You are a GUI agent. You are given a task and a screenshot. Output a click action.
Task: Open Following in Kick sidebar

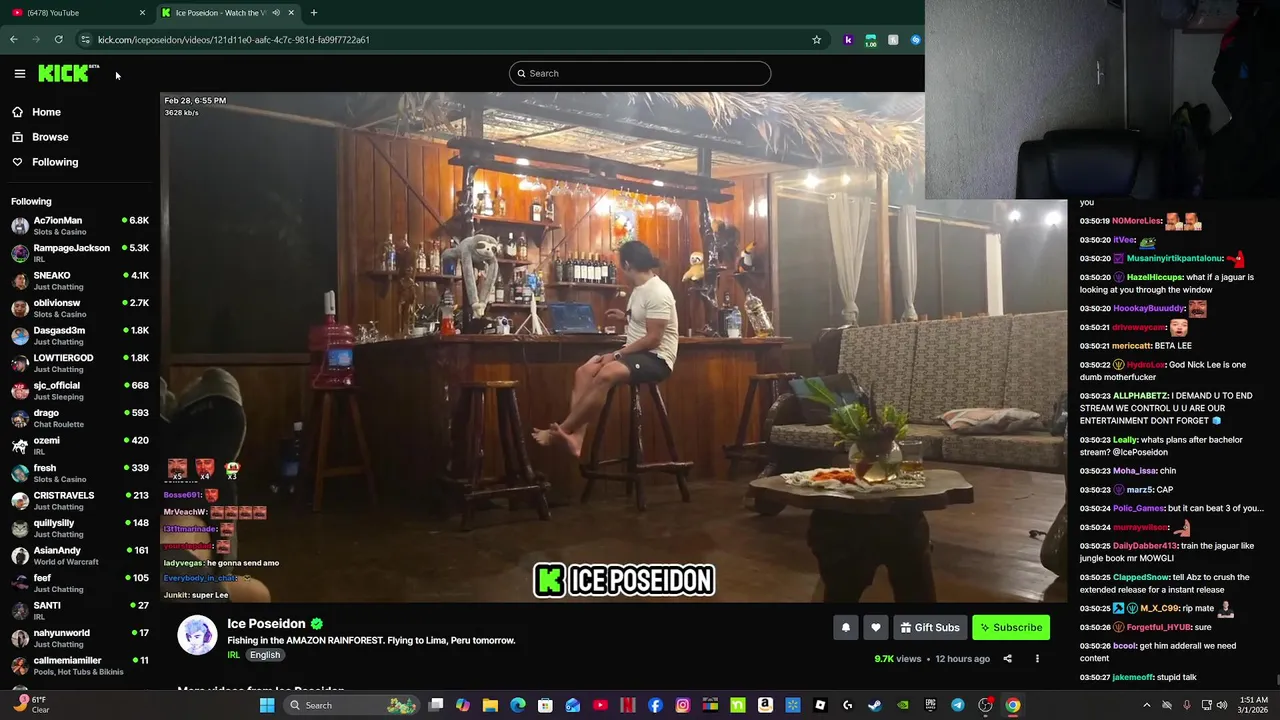click(55, 162)
